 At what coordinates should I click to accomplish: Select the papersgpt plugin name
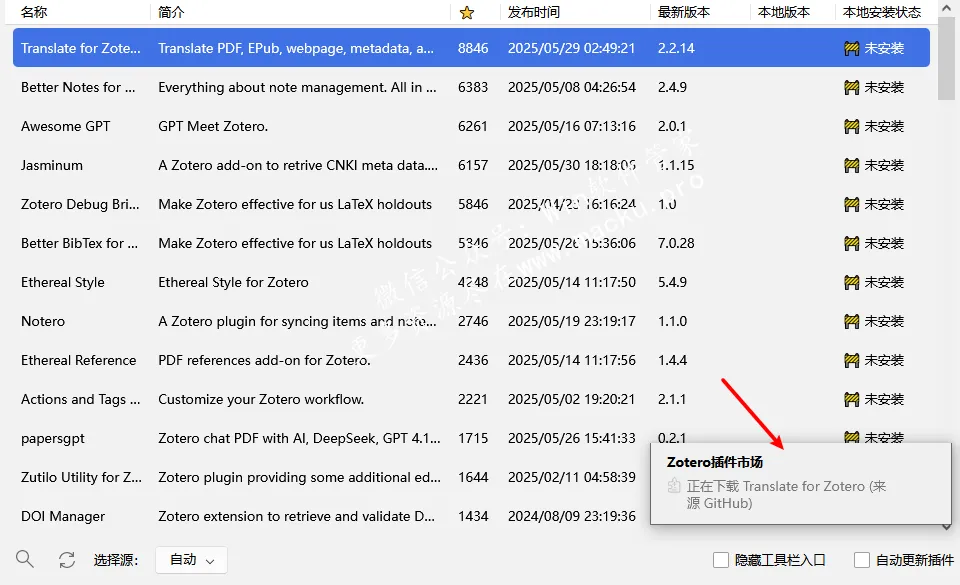point(53,439)
